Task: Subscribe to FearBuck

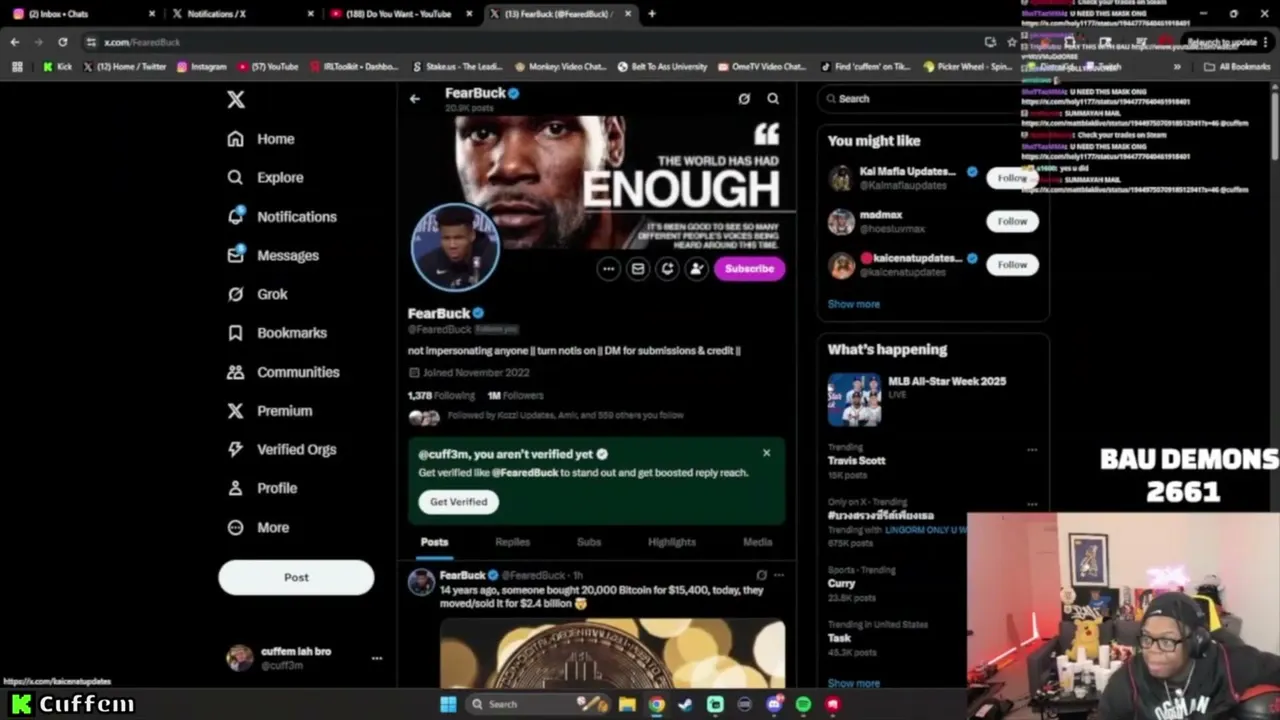Action: [x=749, y=268]
